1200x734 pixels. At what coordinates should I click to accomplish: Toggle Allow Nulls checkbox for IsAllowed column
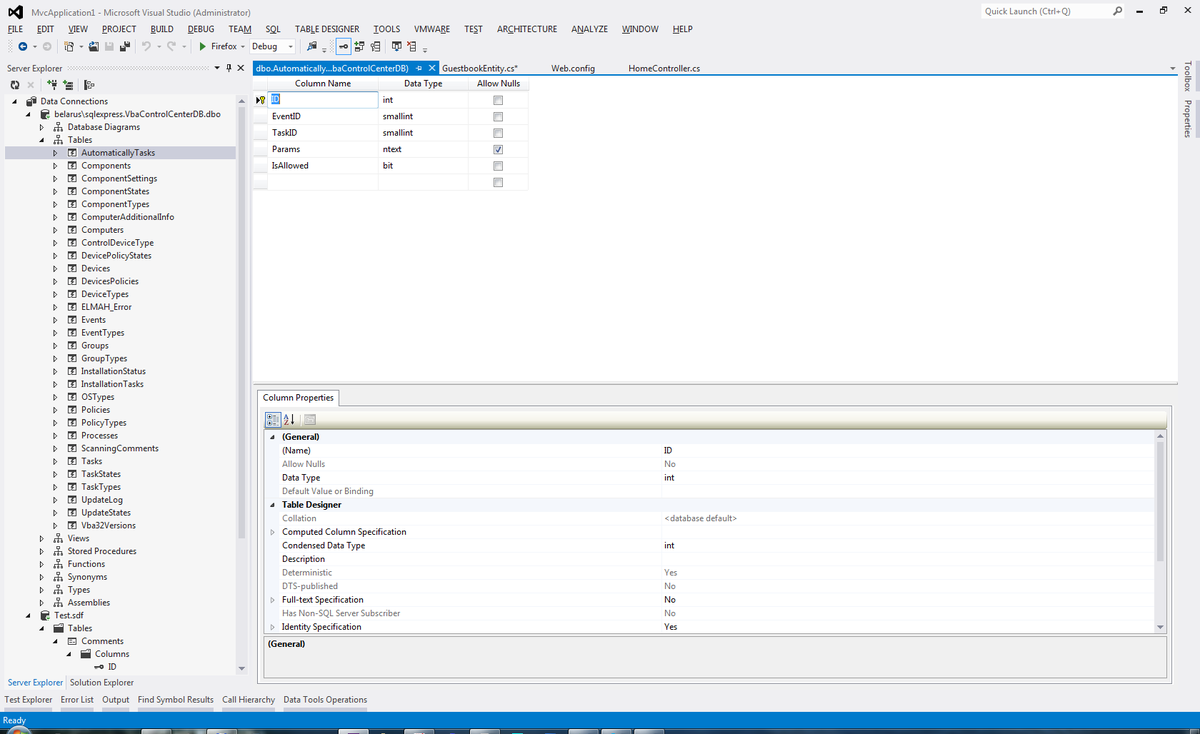pos(497,165)
